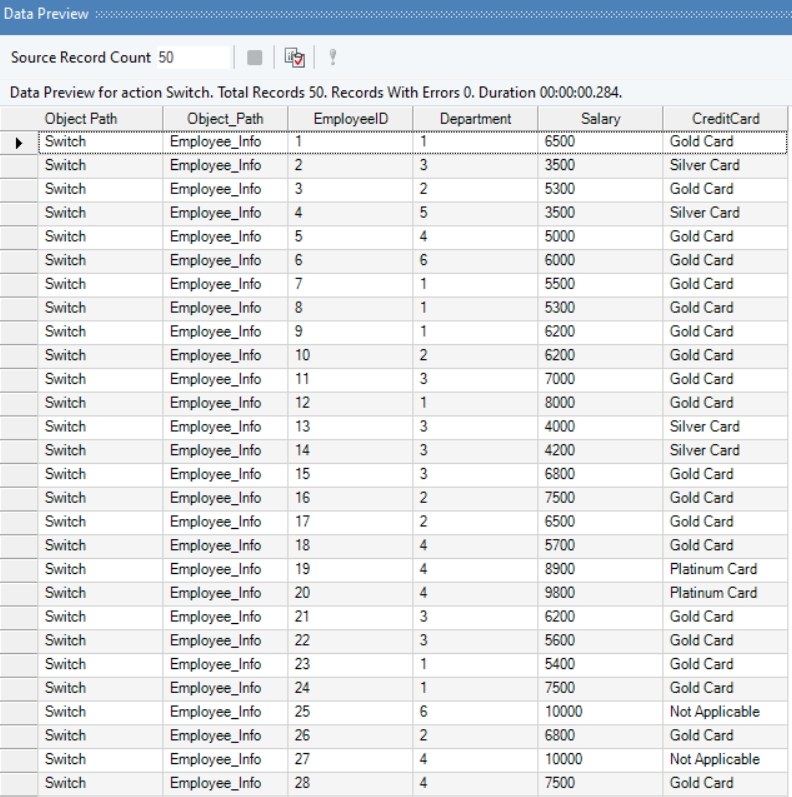Select row header for EmployeeID 5
This screenshot has height=797, width=792.
[x=19, y=237]
